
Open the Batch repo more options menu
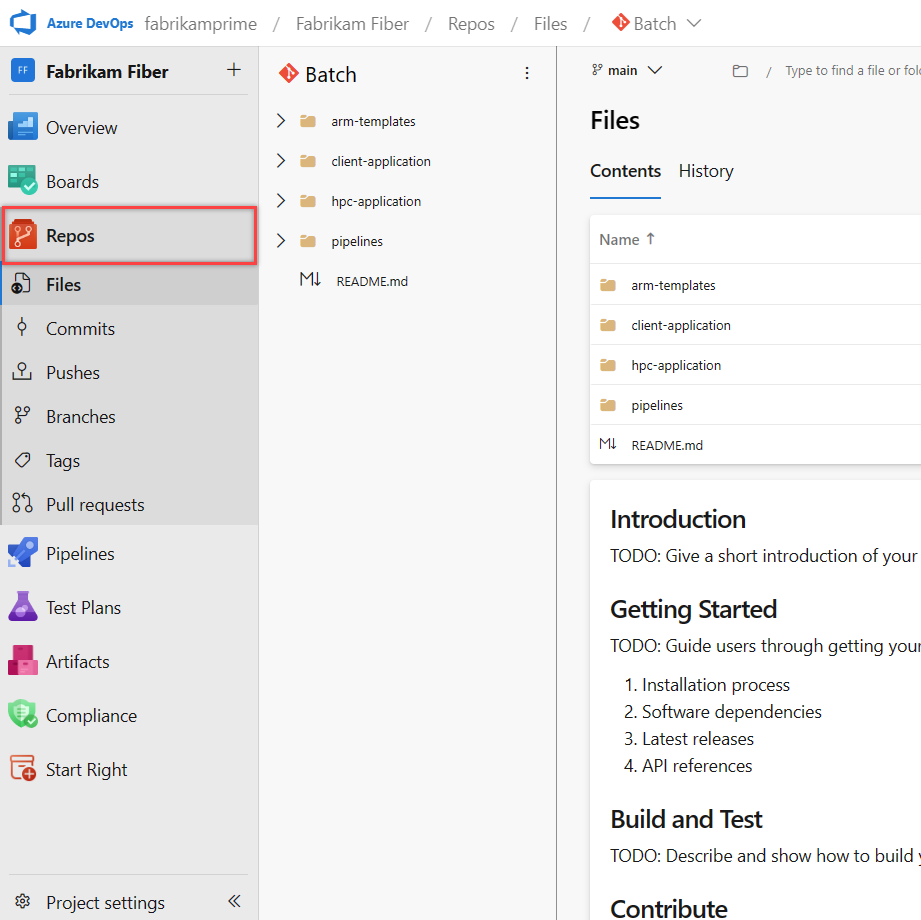pyautogui.click(x=527, y=74)
